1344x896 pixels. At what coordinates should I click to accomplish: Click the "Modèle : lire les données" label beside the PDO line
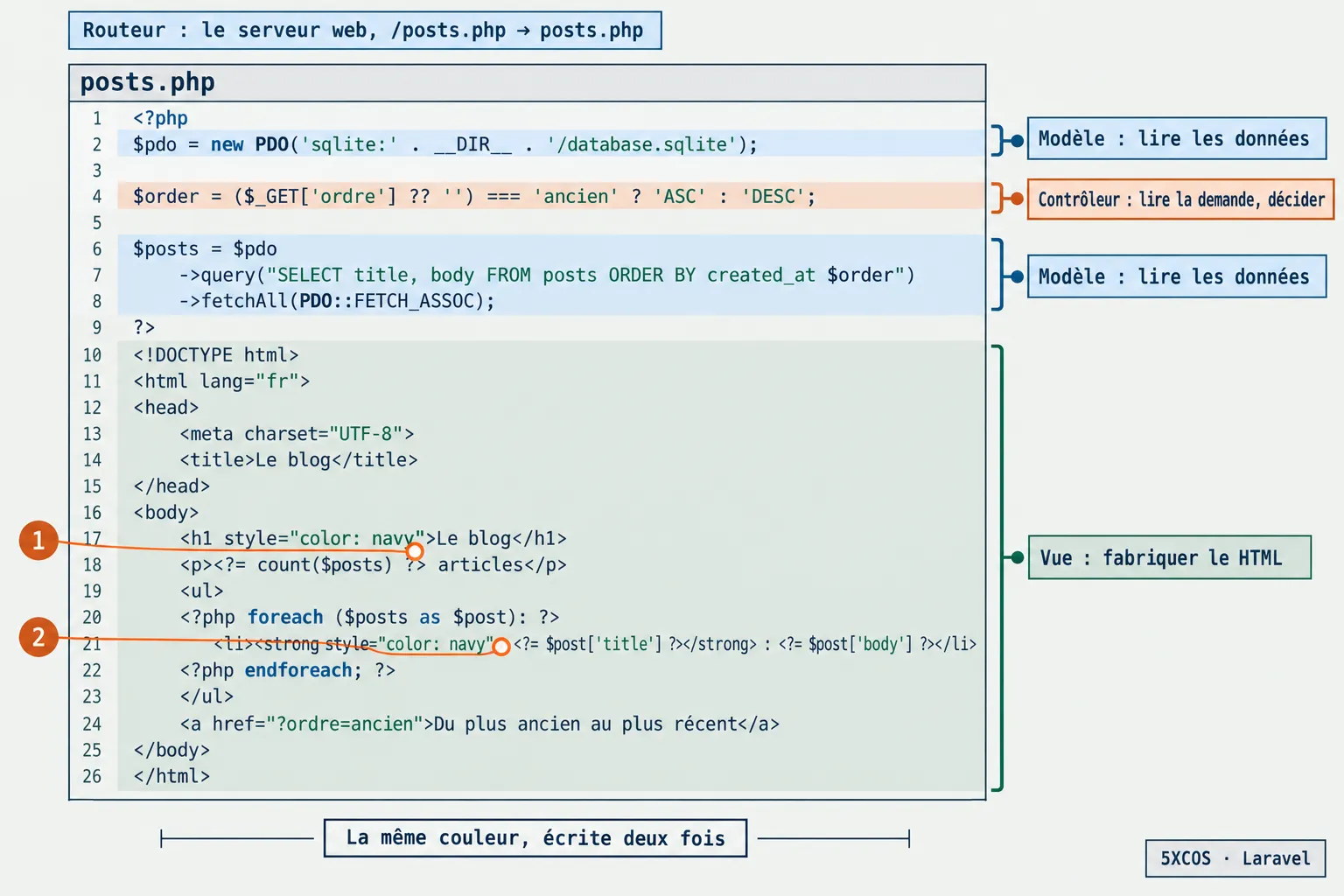(x=1176, y=139)
